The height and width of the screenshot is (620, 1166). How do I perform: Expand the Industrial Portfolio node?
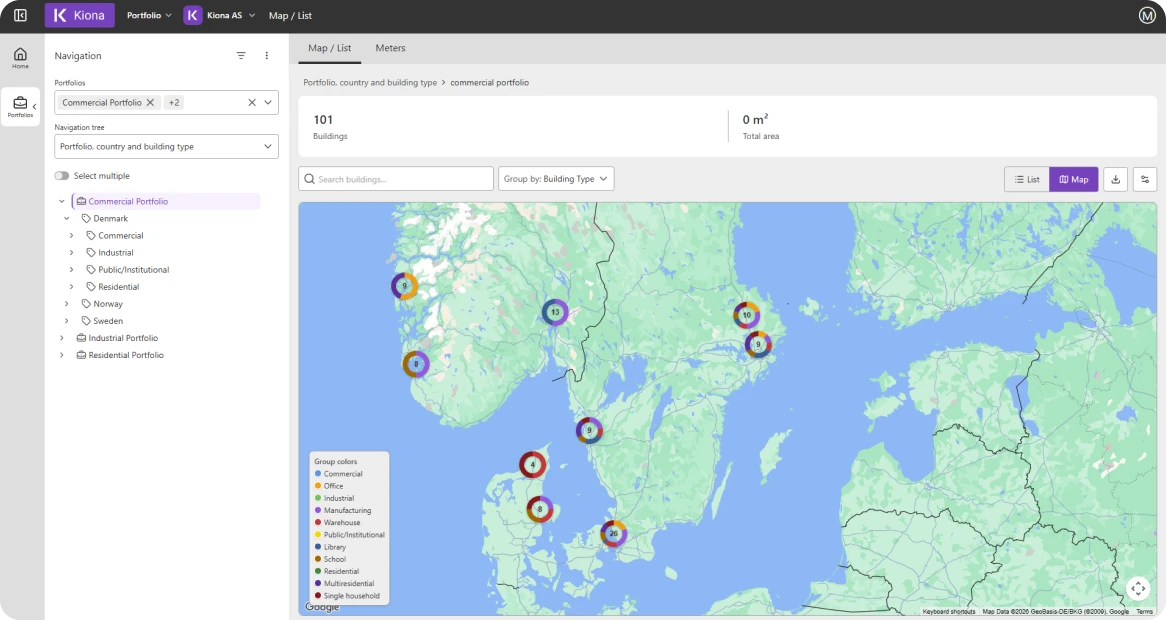click(x=62, y=338)
